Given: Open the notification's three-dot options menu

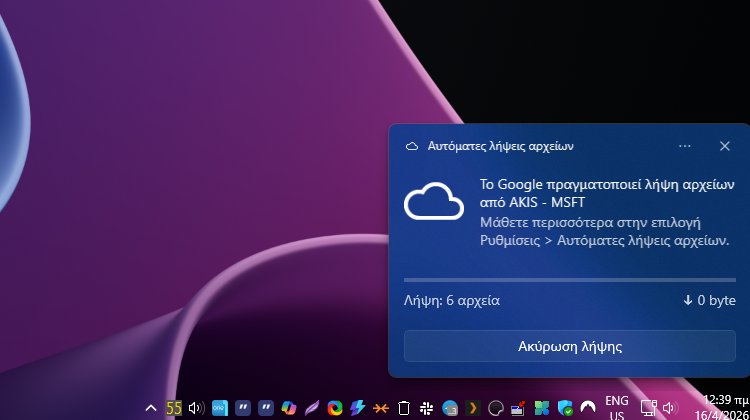Looking at the screenshot, I should click(685, 146).
